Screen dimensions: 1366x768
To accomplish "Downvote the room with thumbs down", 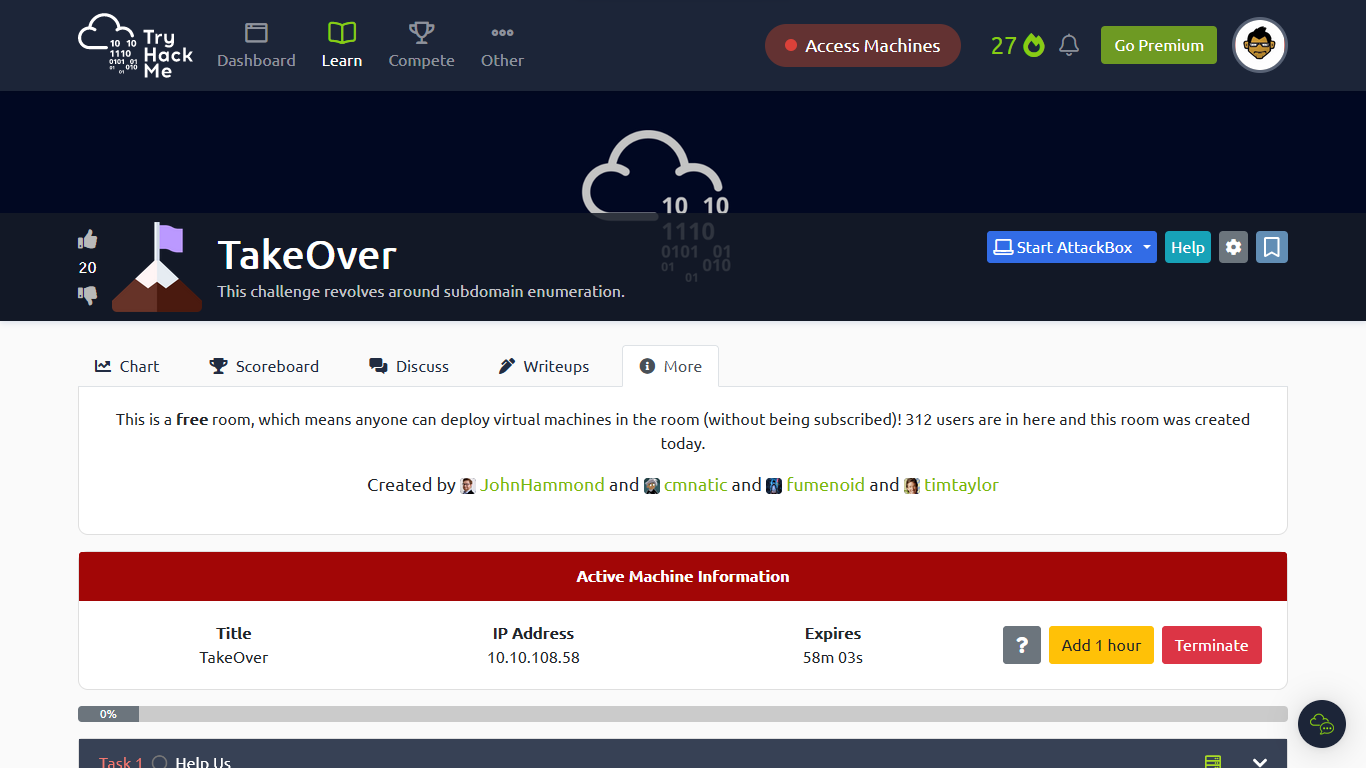I will click(x=88, y=295).
